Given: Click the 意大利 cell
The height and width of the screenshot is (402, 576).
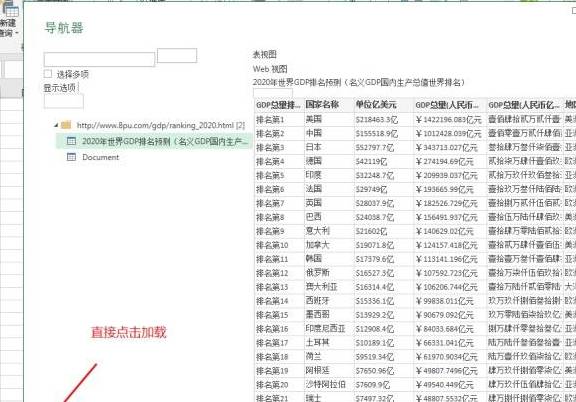Looking at the screenshot, I should (329, 231).
